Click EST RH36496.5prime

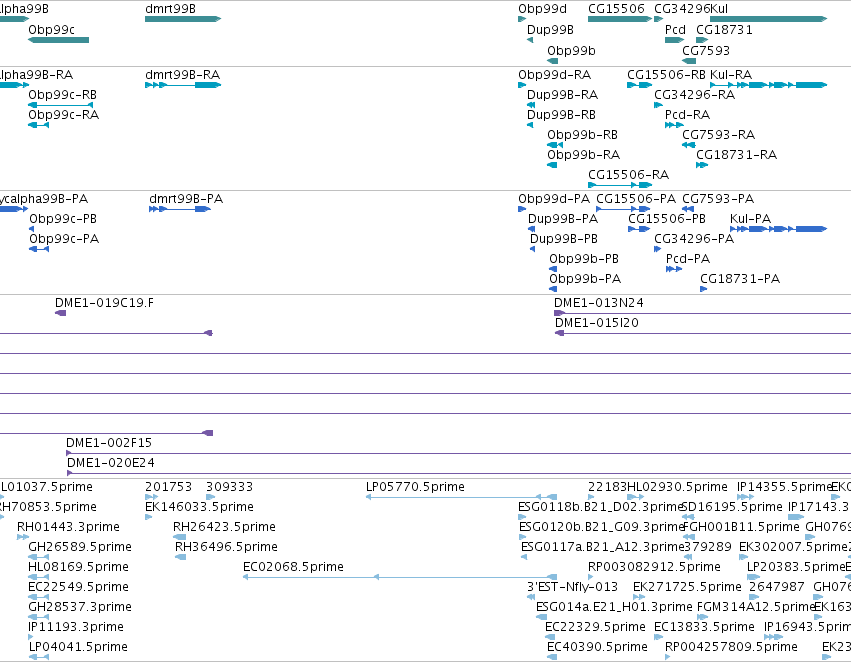(226, 547)
